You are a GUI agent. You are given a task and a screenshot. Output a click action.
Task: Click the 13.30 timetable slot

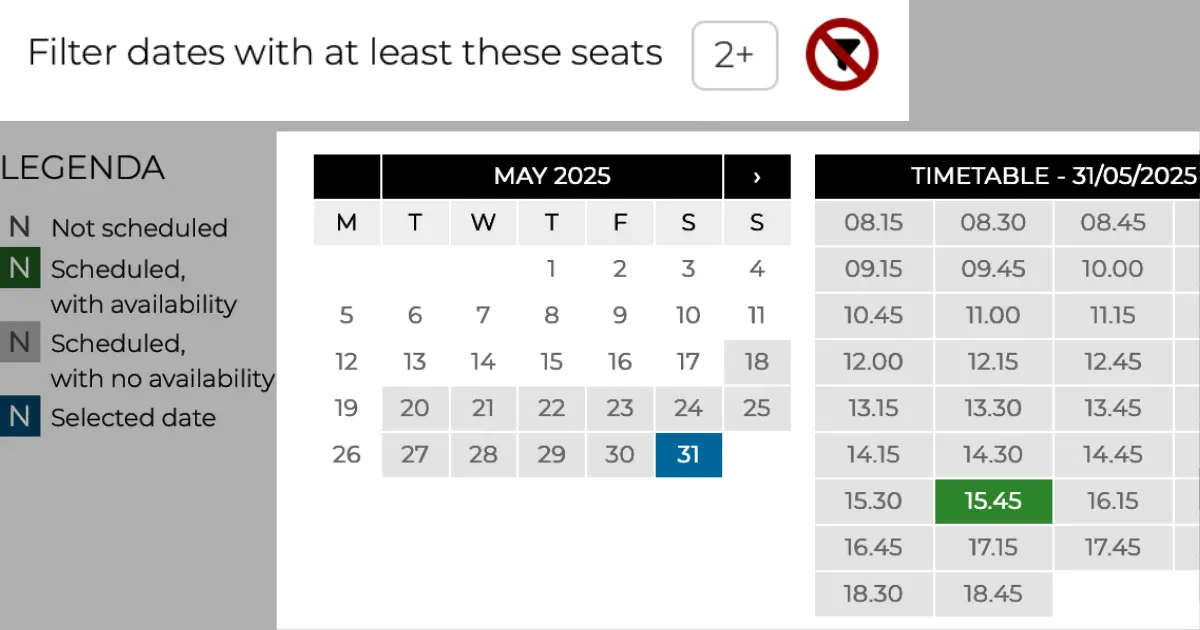993,408
